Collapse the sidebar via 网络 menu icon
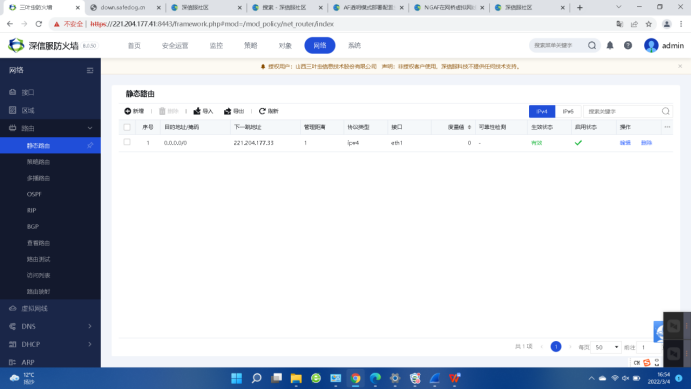692x389 pixels. point(90,71)
